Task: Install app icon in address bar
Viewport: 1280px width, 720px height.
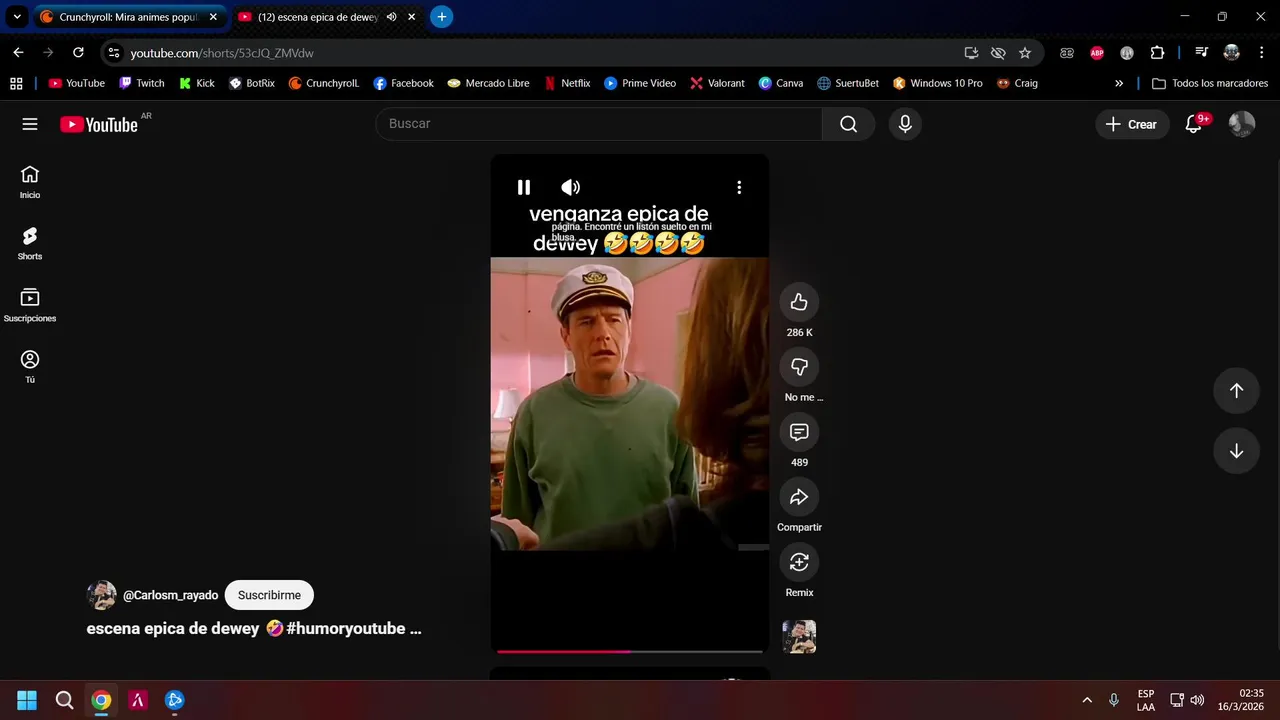Action: [x=971, y=53]
